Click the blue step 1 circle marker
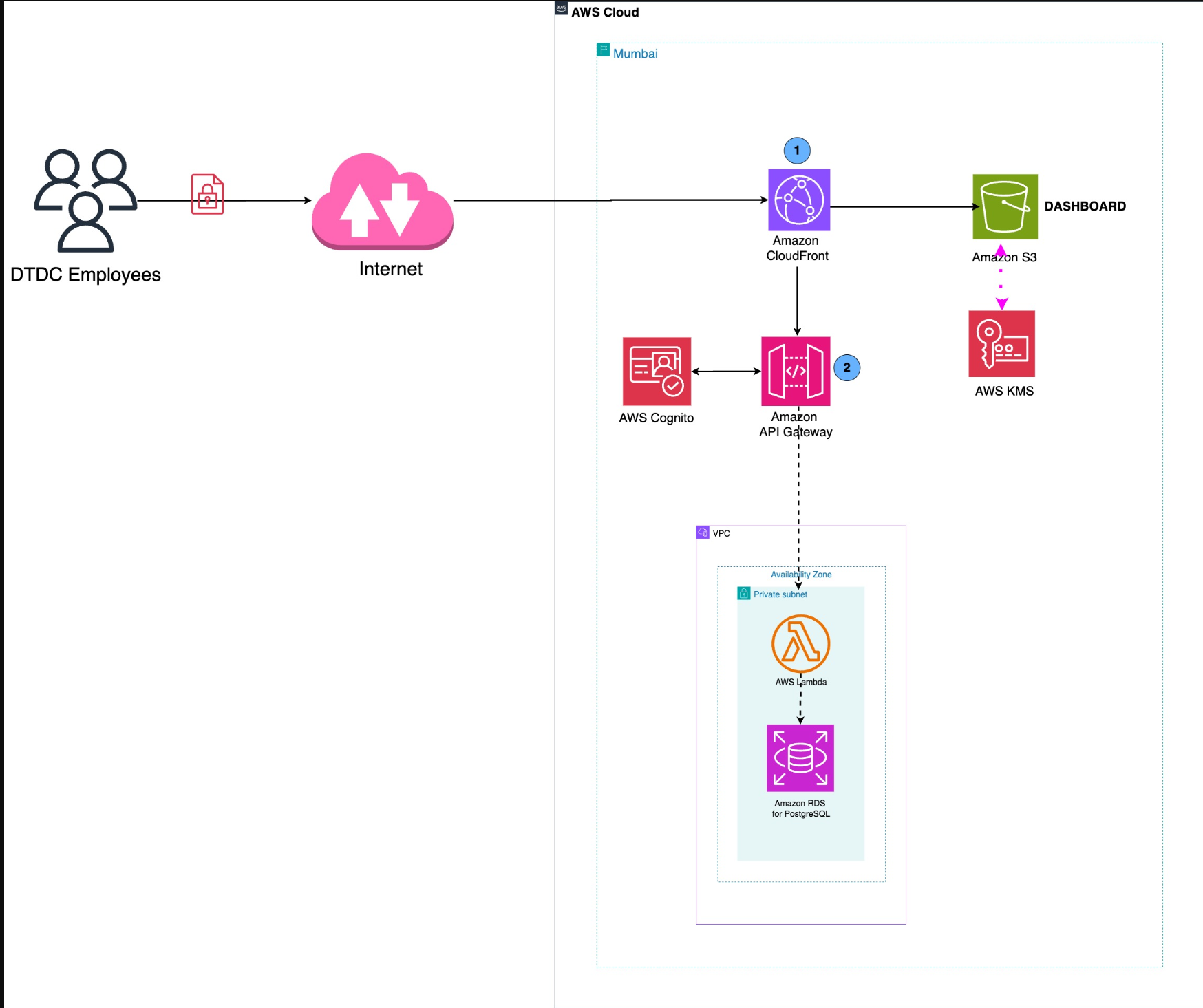The image size is (1203, 1008). 797,151
